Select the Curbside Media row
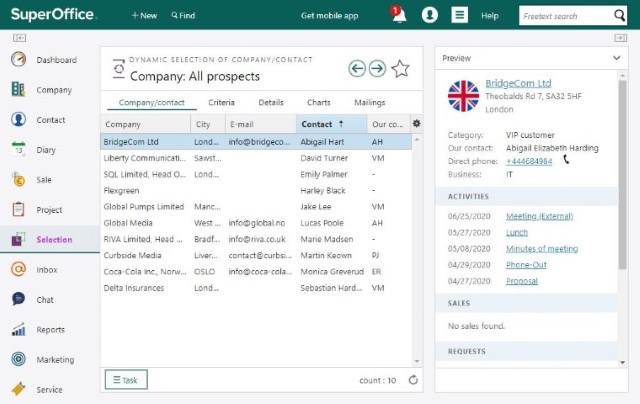Screen dimensions: 640x404 tap(256, 255)
